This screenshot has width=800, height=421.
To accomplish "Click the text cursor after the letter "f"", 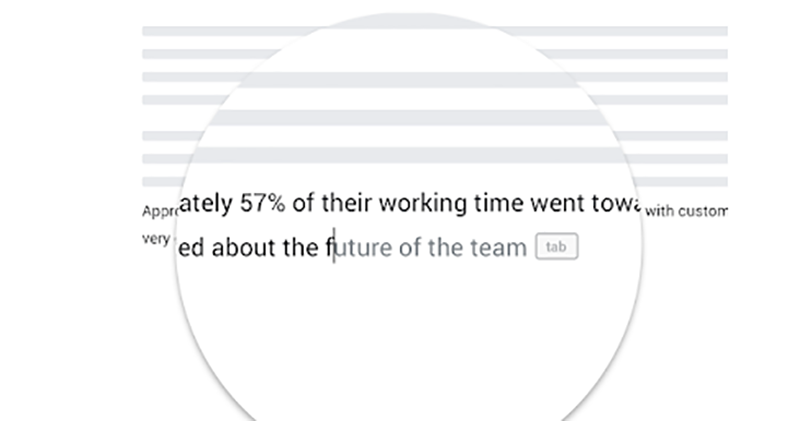I will click(x=334, y=246).
